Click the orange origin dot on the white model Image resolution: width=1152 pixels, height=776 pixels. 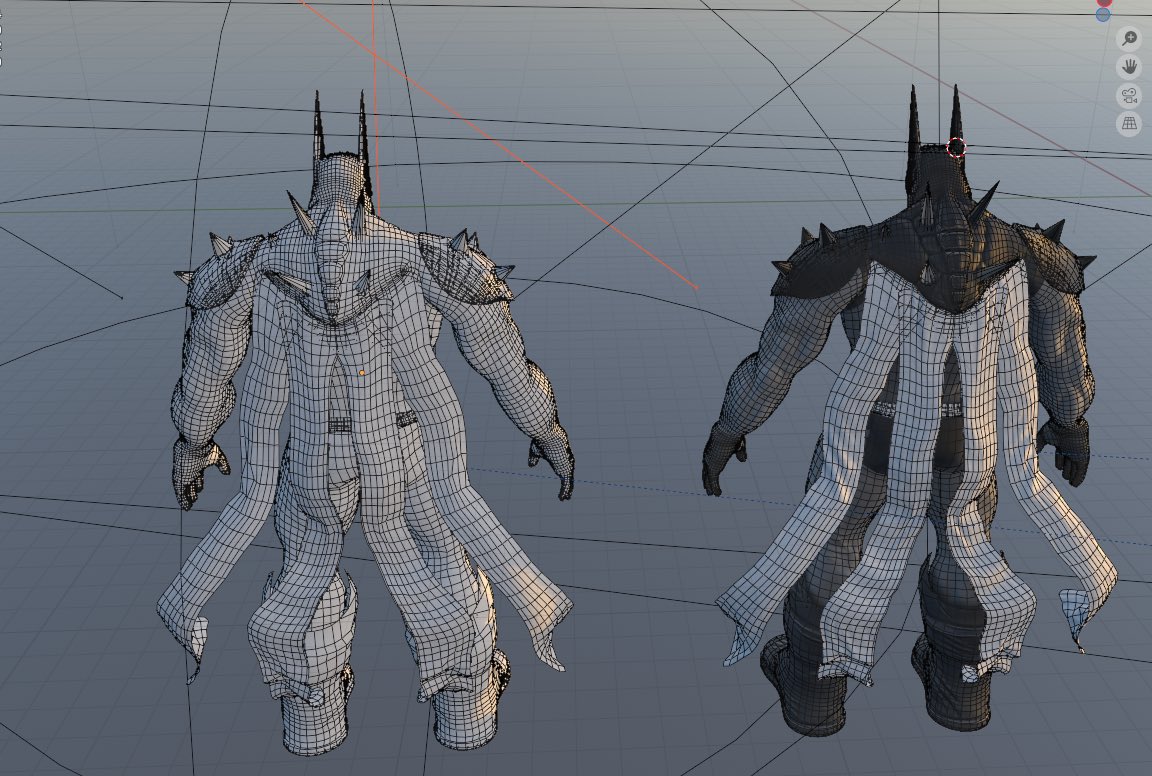[361, 373]
